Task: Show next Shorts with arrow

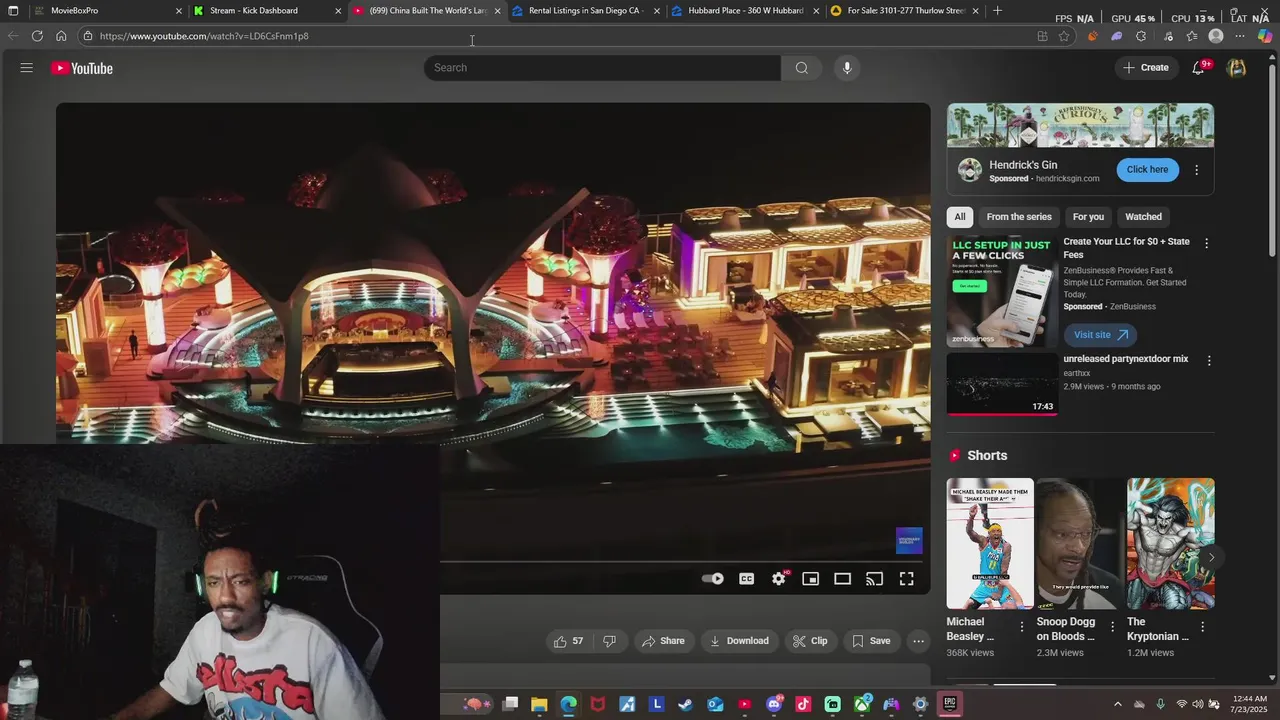Action: [x=1211, y=558]
